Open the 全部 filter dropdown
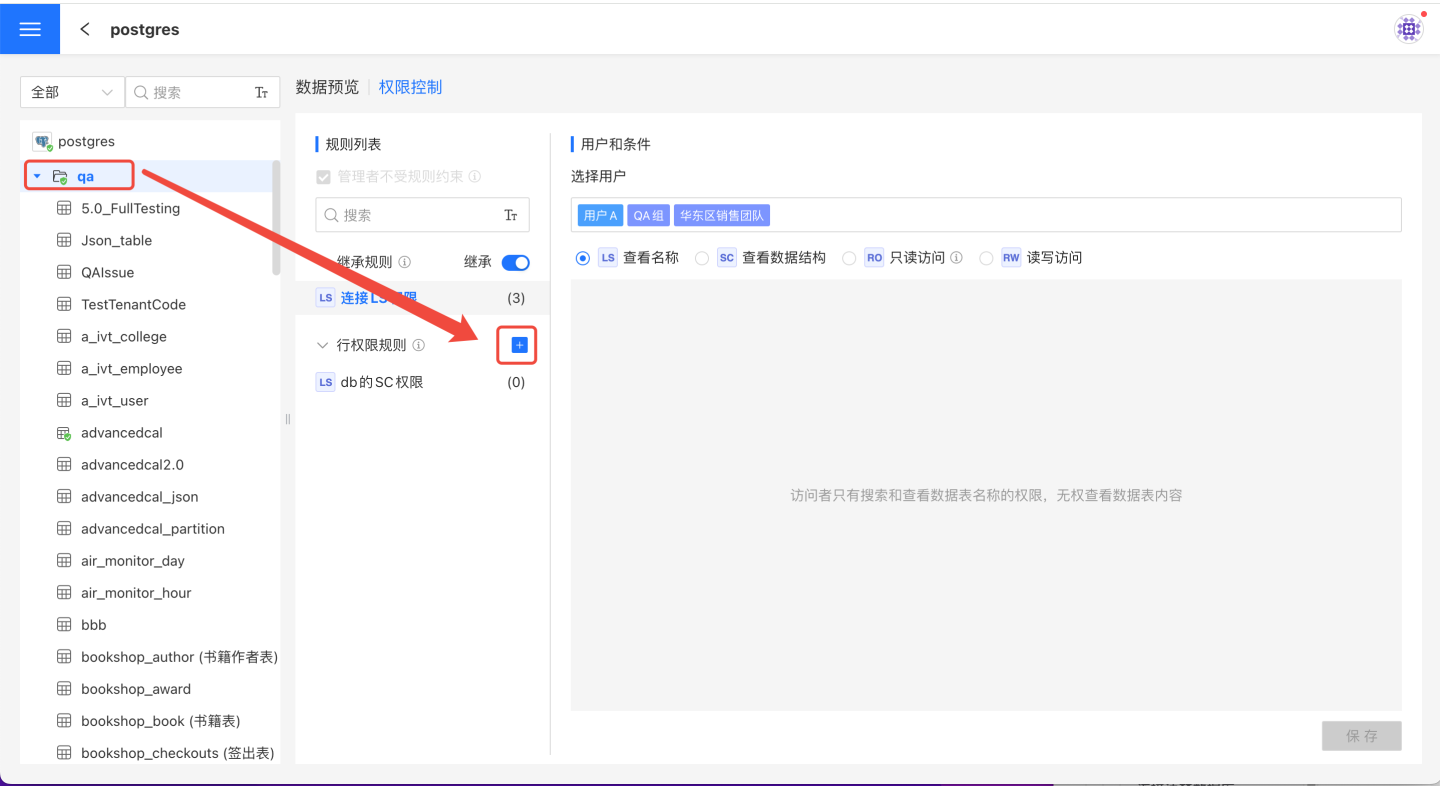This screenshot has width=1440, height=786. [72, 92]
